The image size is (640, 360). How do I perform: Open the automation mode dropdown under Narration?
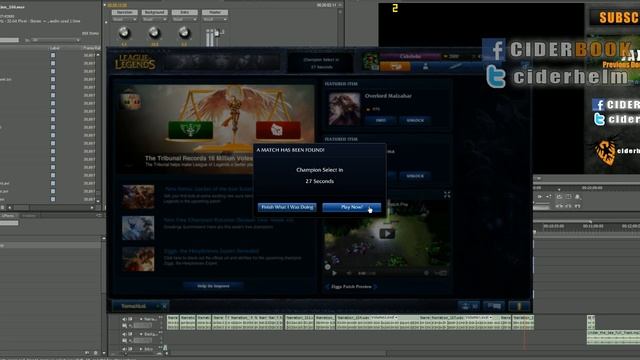[x=124, y=19]
